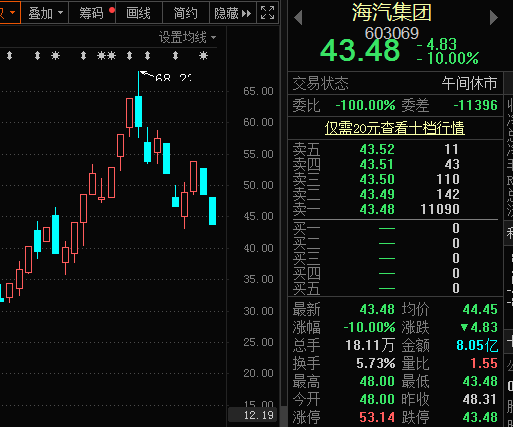Image resolution: width=513 pixels, height=427 pixels.
Task: Select 卖一 price 43.48 row
Action: pyautogui.click(x=395, y=209)
